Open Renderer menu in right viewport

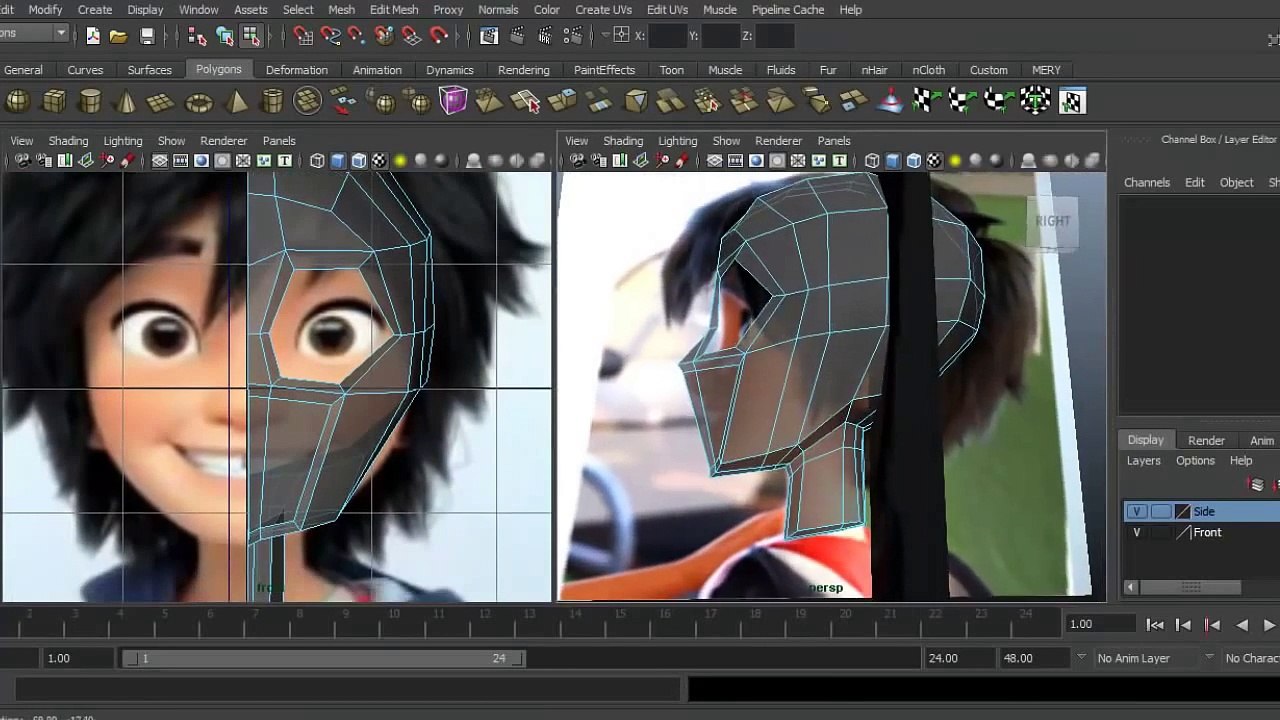point(779,141)
